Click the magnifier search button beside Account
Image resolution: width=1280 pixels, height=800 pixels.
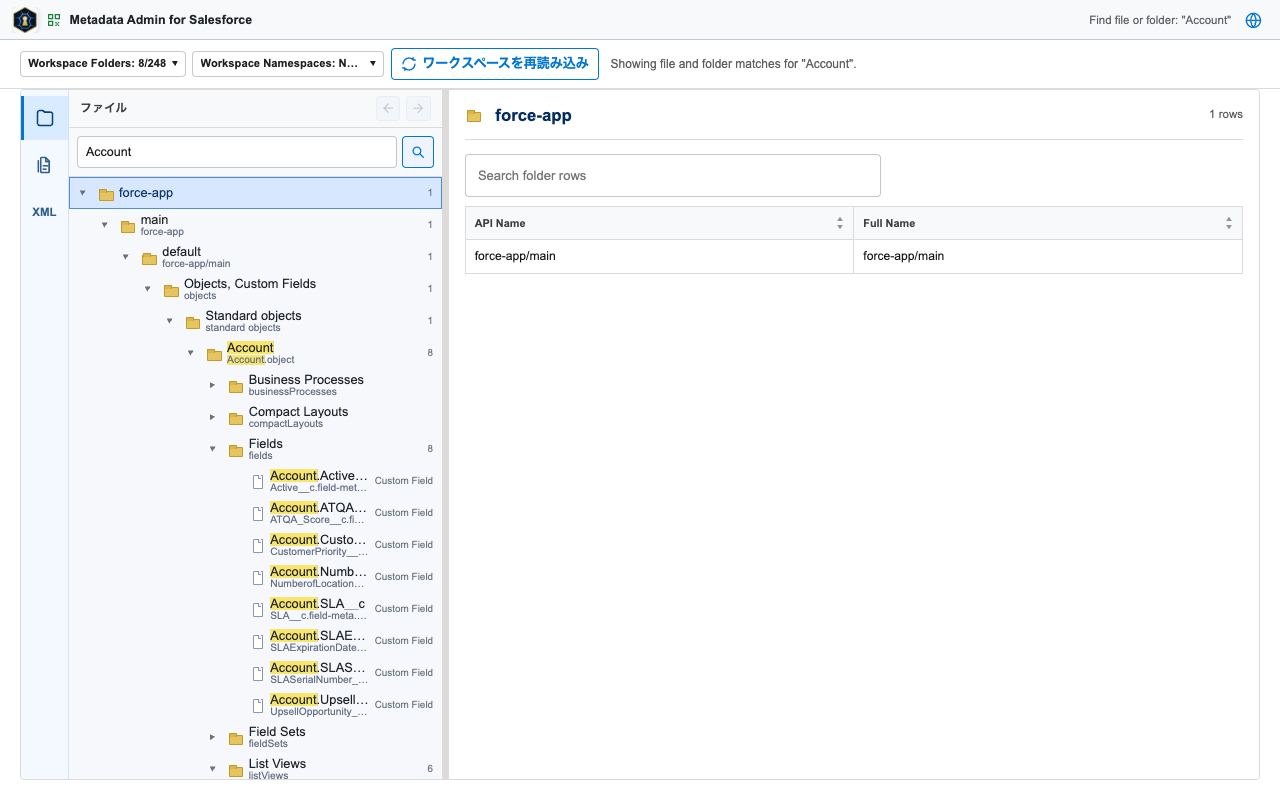point(418,152)
